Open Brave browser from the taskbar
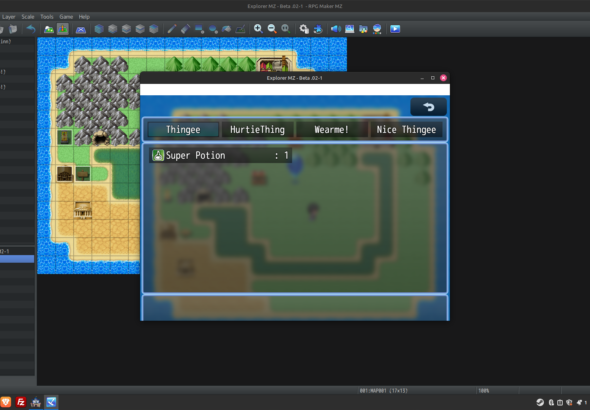Screen dimensions: 590x410 point(6,402)
